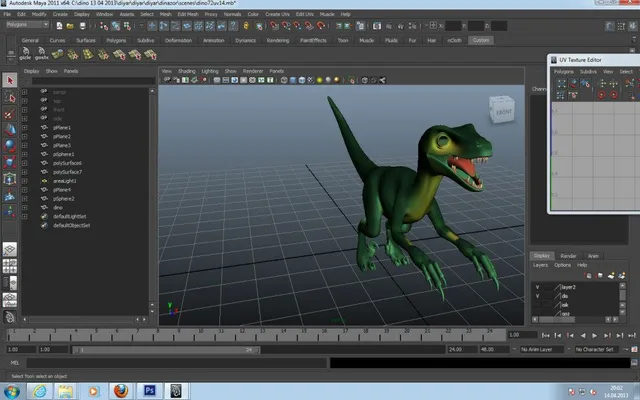Expand areaLight1 node in Outliner
Image resolution: width=640 pixels, height=400 pixels.
(x=24, y=181)
